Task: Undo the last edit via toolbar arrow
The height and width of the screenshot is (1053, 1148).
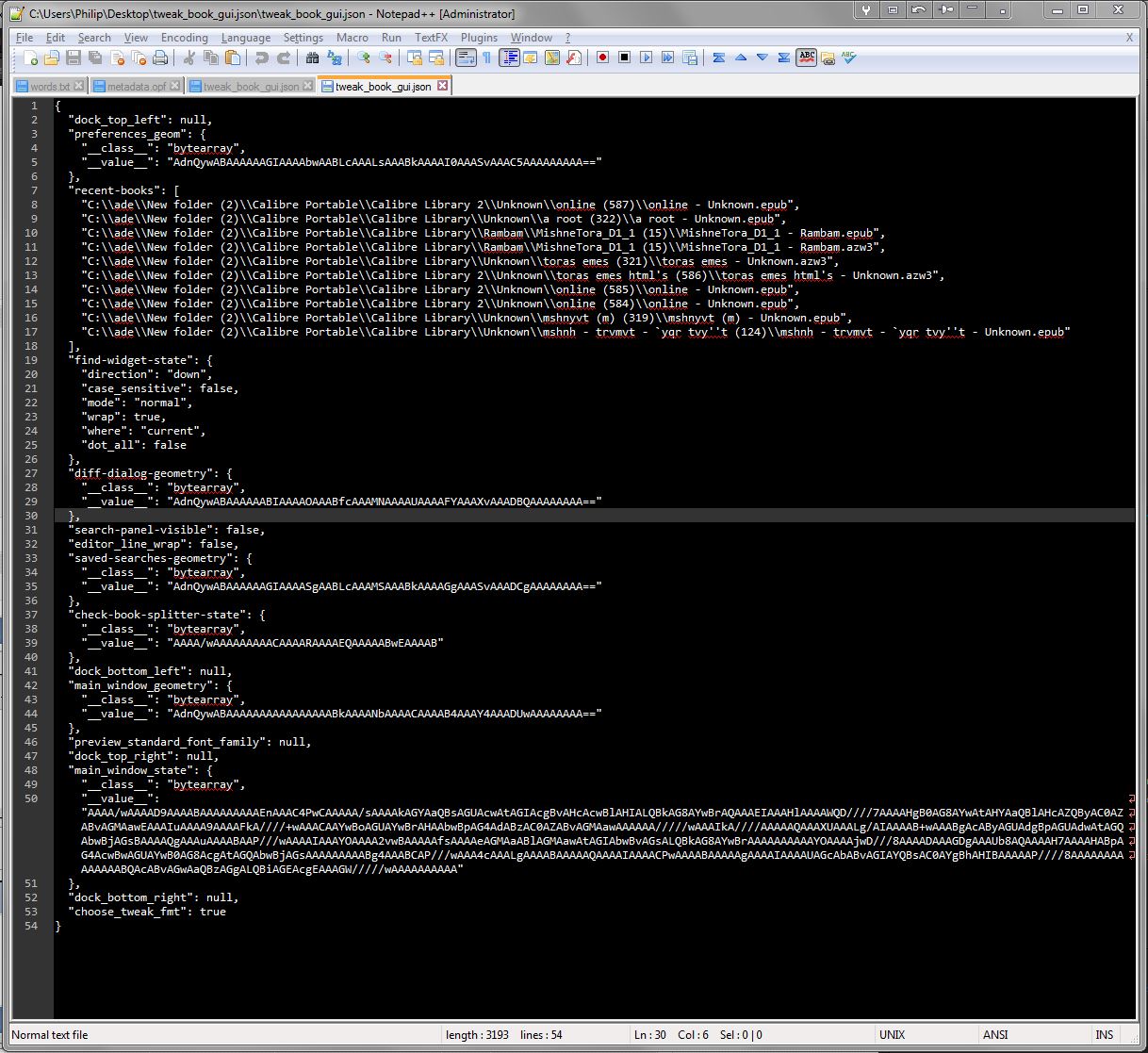Action: click(262, 58)
